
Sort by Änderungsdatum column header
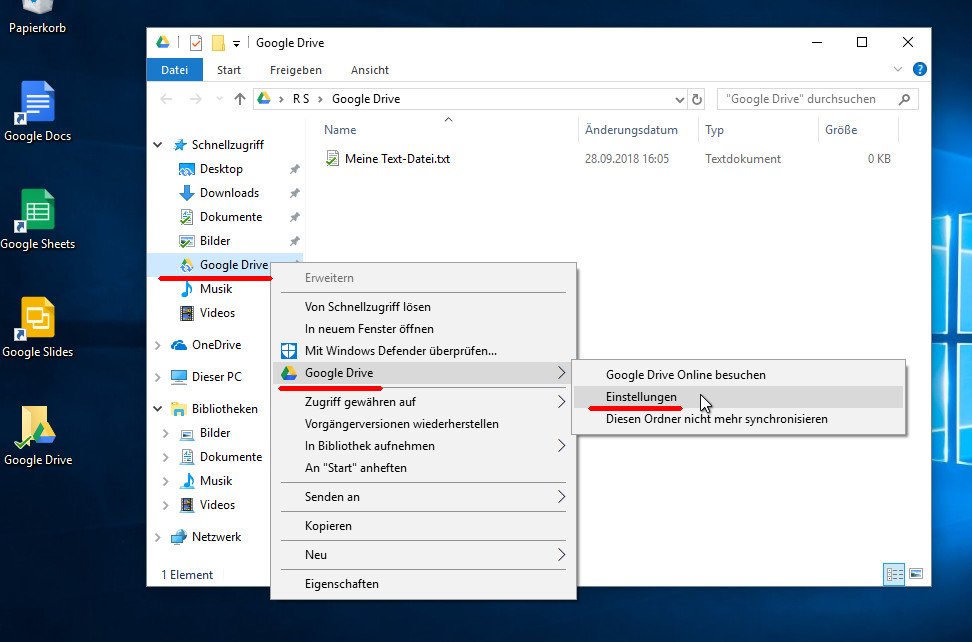631,130
